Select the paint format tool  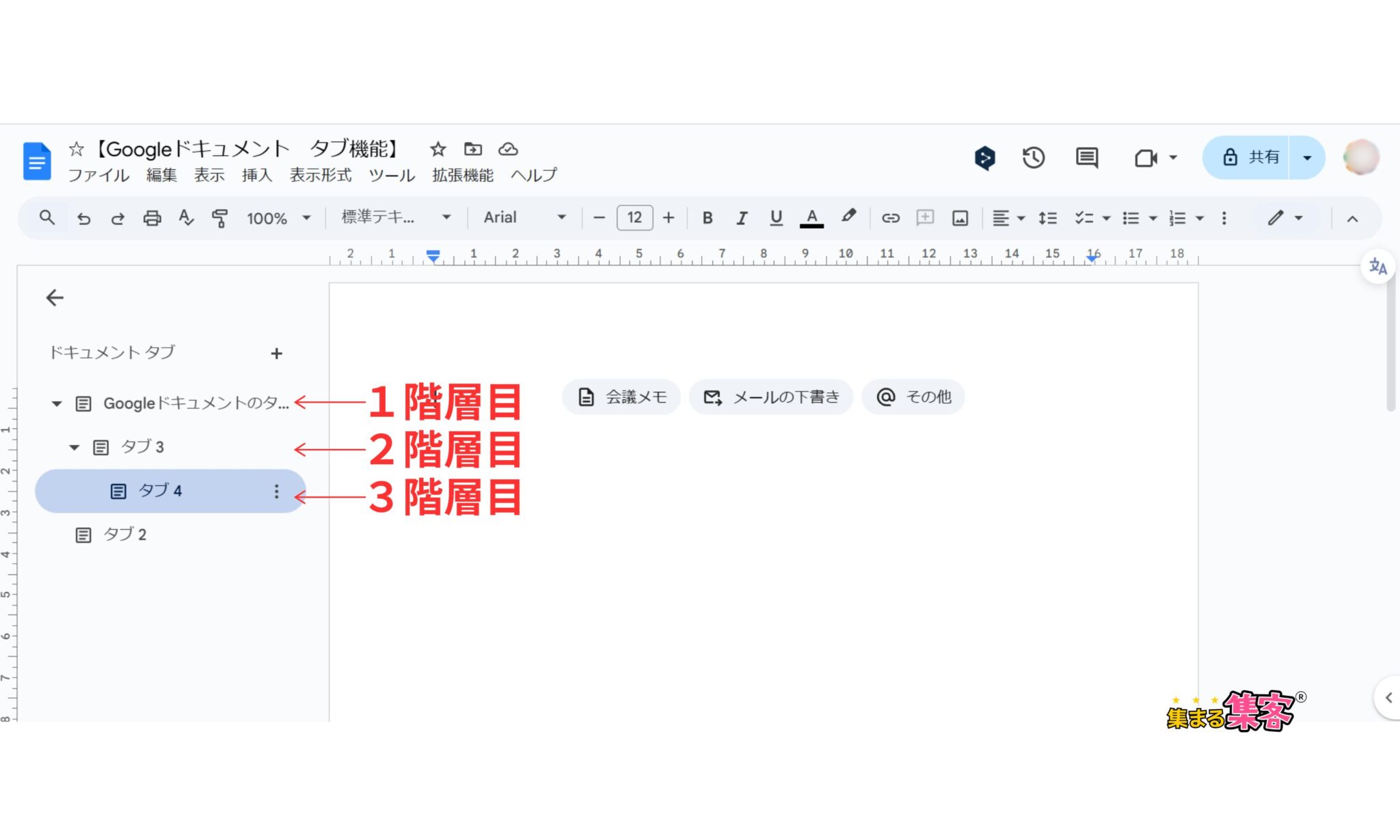click(219, 218)
